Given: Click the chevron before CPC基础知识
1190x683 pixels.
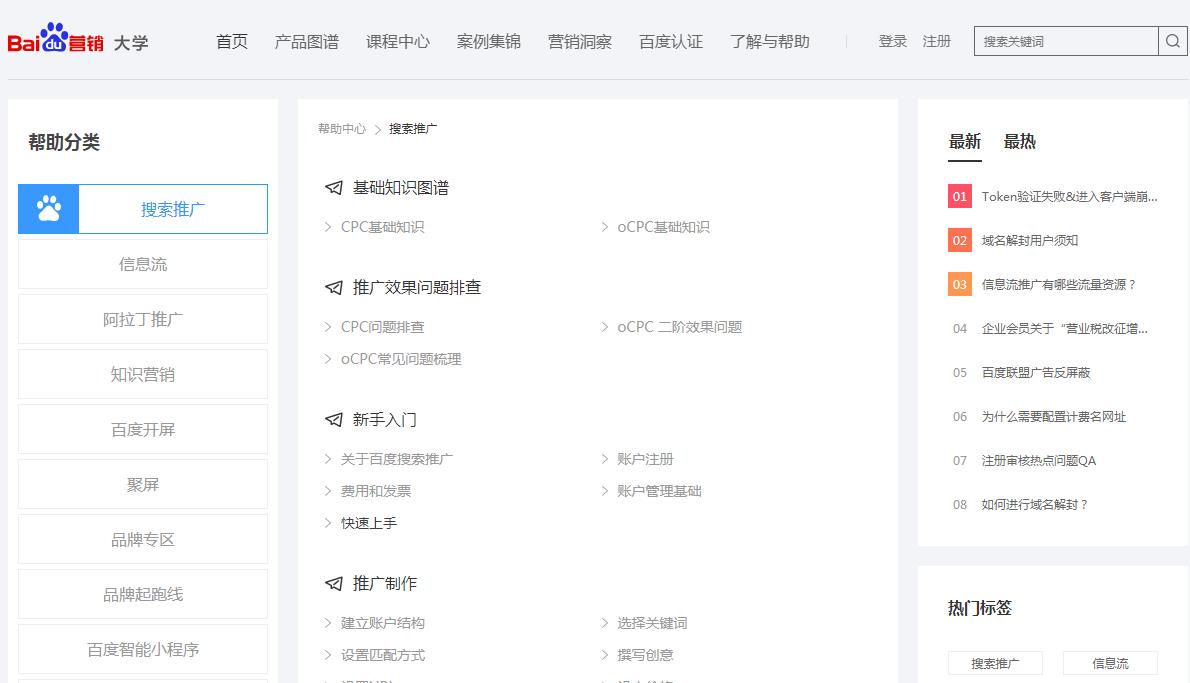Looking at the screenshot, I should click(x=328, y=227).
